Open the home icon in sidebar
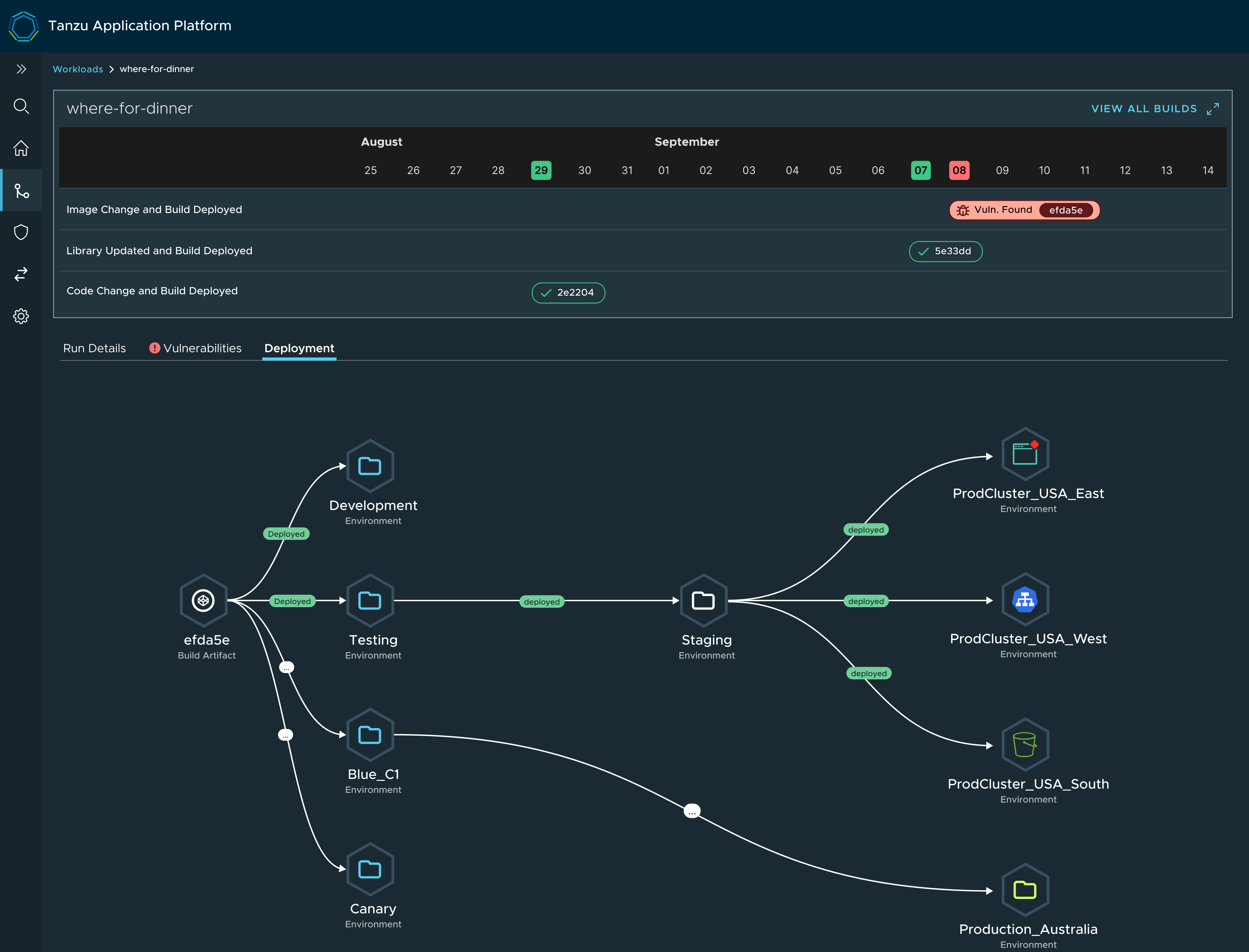 tap(21, 148)
